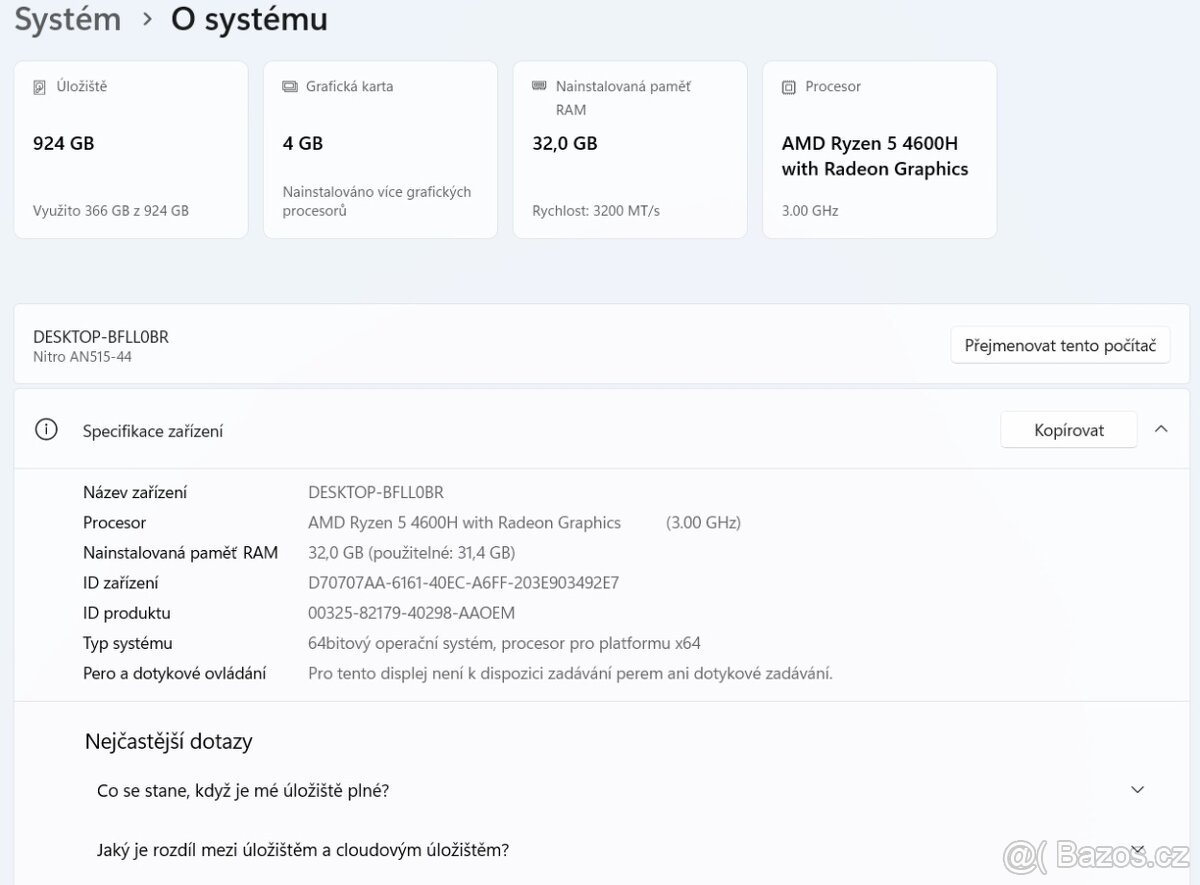The height and width of the screenshot is (885, 1200).
Task: Expand the cloud storage difference question
Action: [x=1137, y=849]
